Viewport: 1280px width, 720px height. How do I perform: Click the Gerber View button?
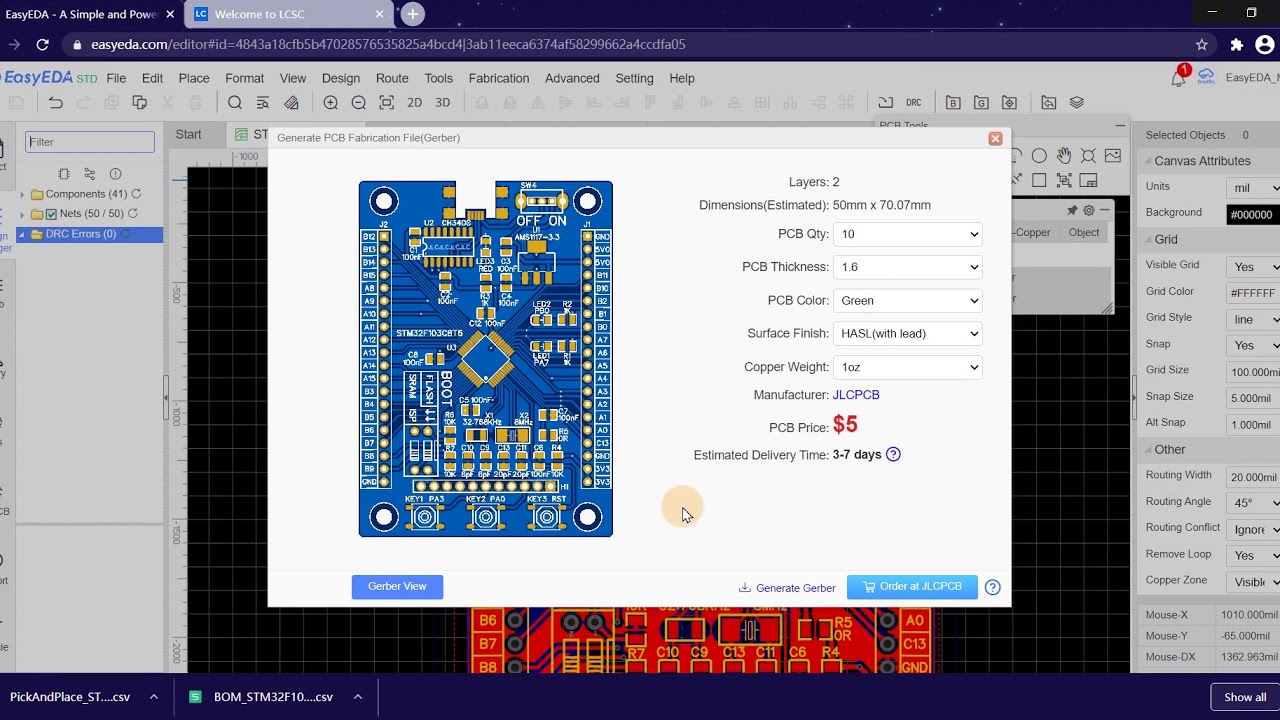397,587
